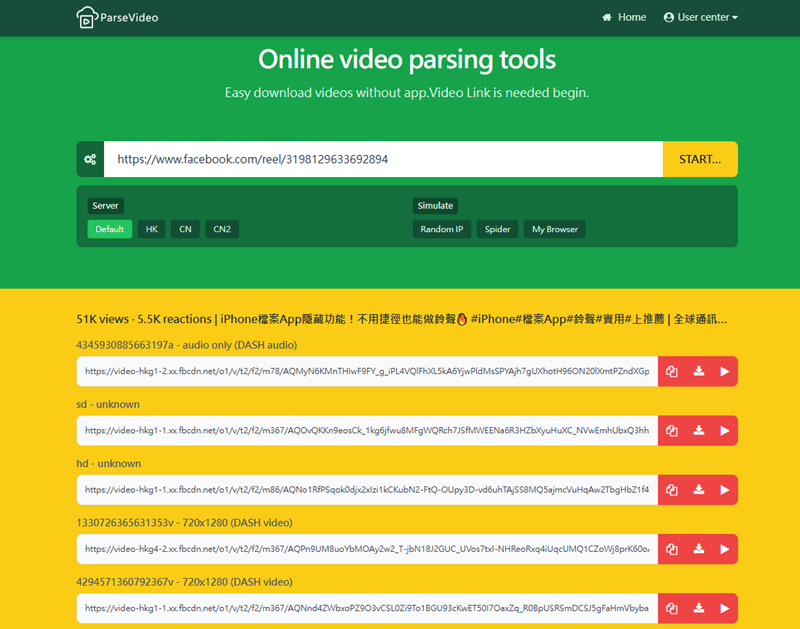Select the CN server option
Screen dimensions: 800x629
(x=185, y=229)
